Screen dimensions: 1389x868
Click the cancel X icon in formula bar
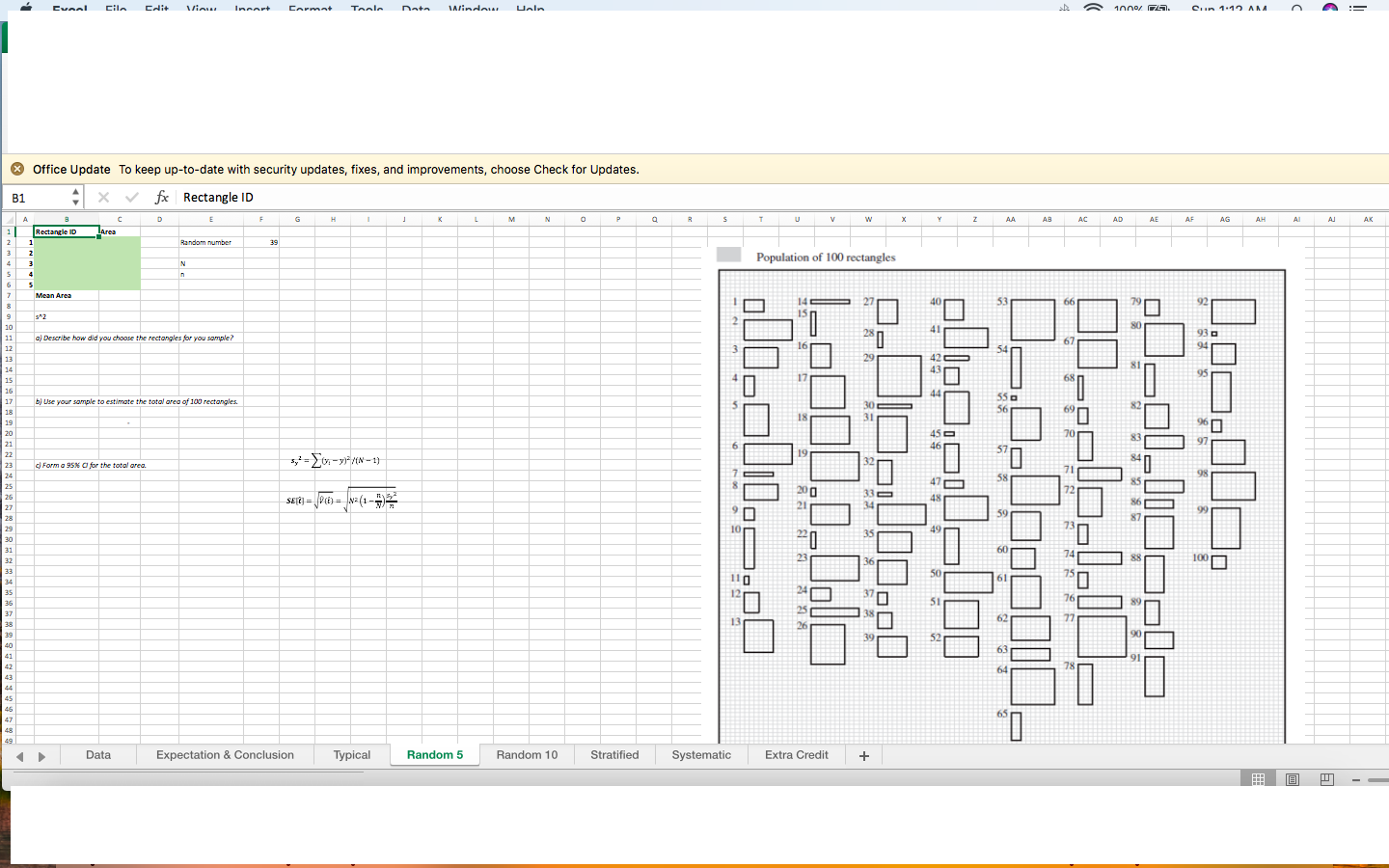coord(103,197)
